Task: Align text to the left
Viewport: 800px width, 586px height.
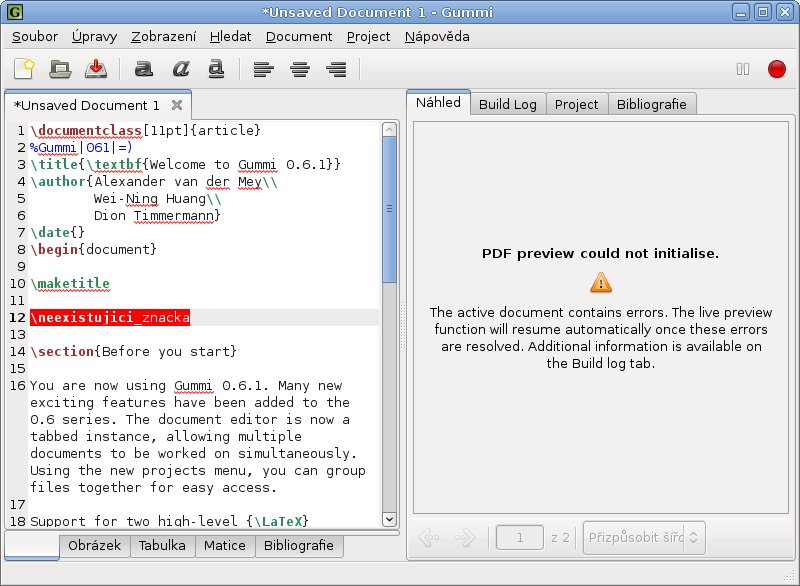Action: click(263, 69)
